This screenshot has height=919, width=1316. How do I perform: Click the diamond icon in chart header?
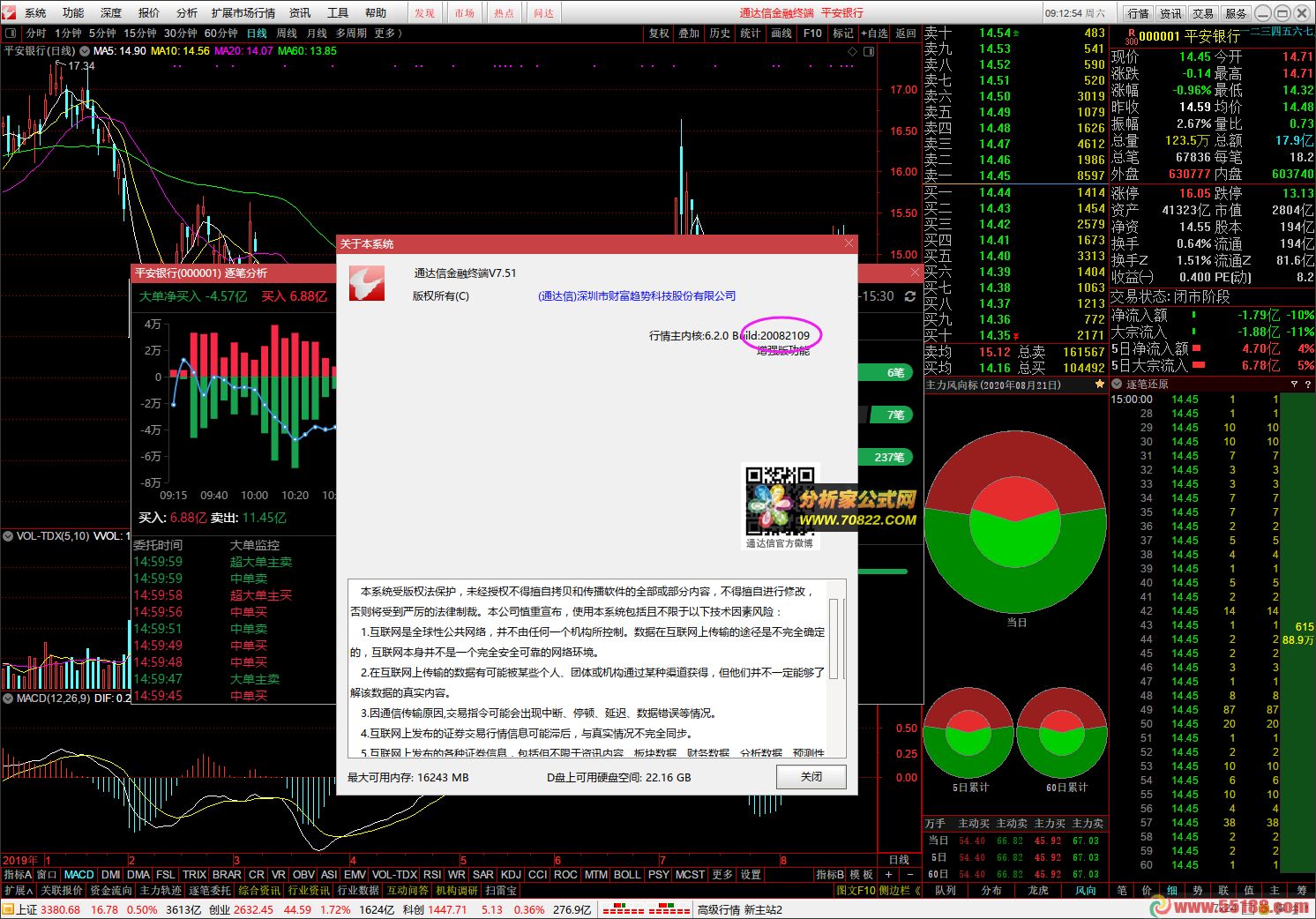[x=852, y=52]
